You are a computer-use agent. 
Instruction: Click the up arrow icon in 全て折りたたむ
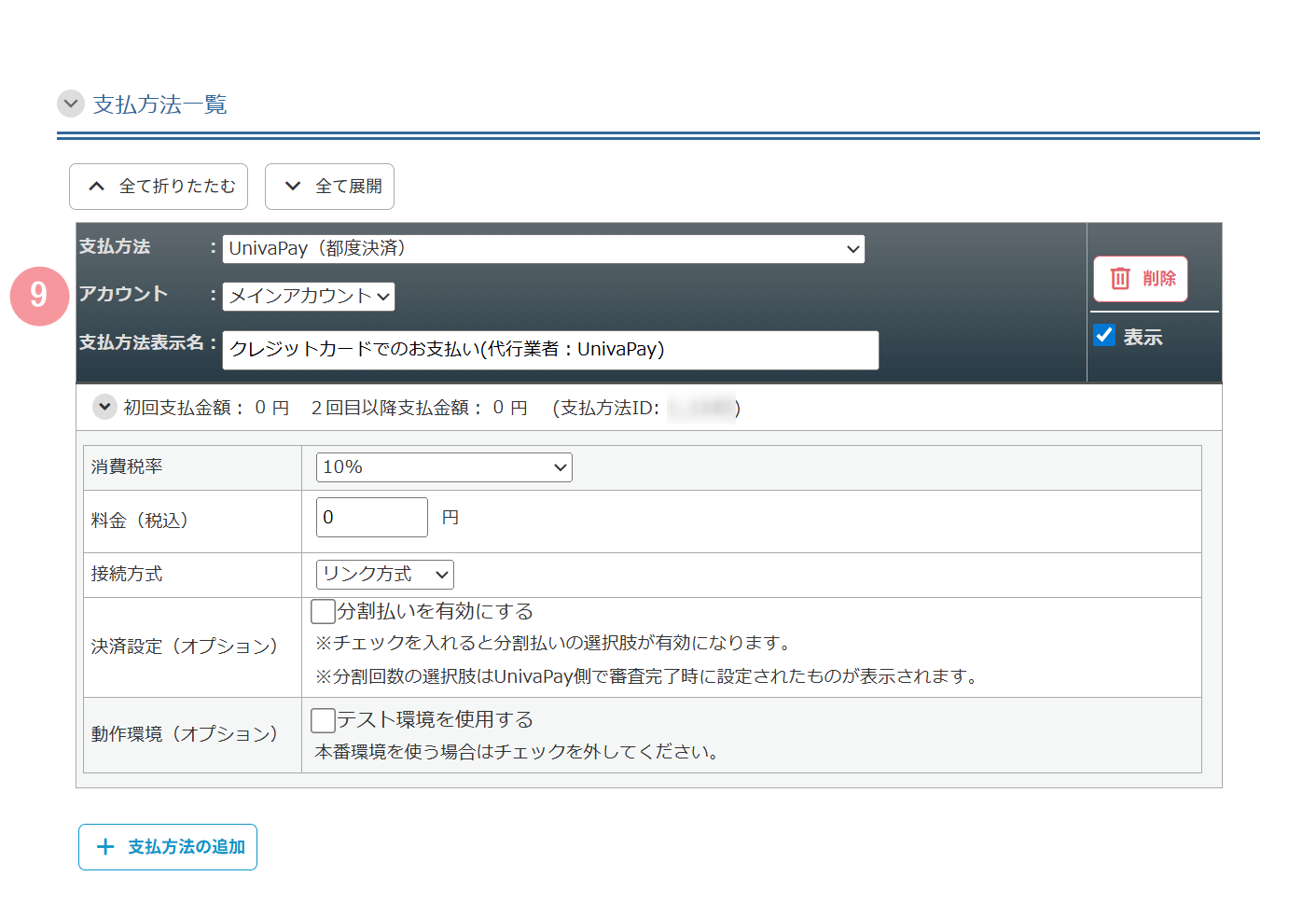(x=97, y=187)
